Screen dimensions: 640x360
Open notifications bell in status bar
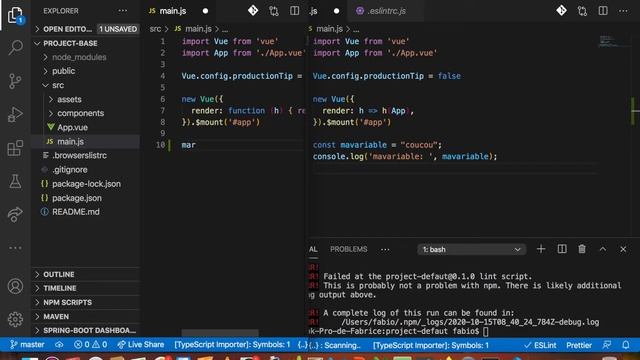click(626, 345)
